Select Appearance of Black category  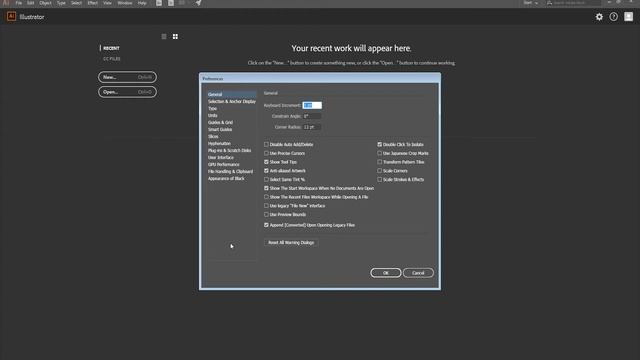226,178
